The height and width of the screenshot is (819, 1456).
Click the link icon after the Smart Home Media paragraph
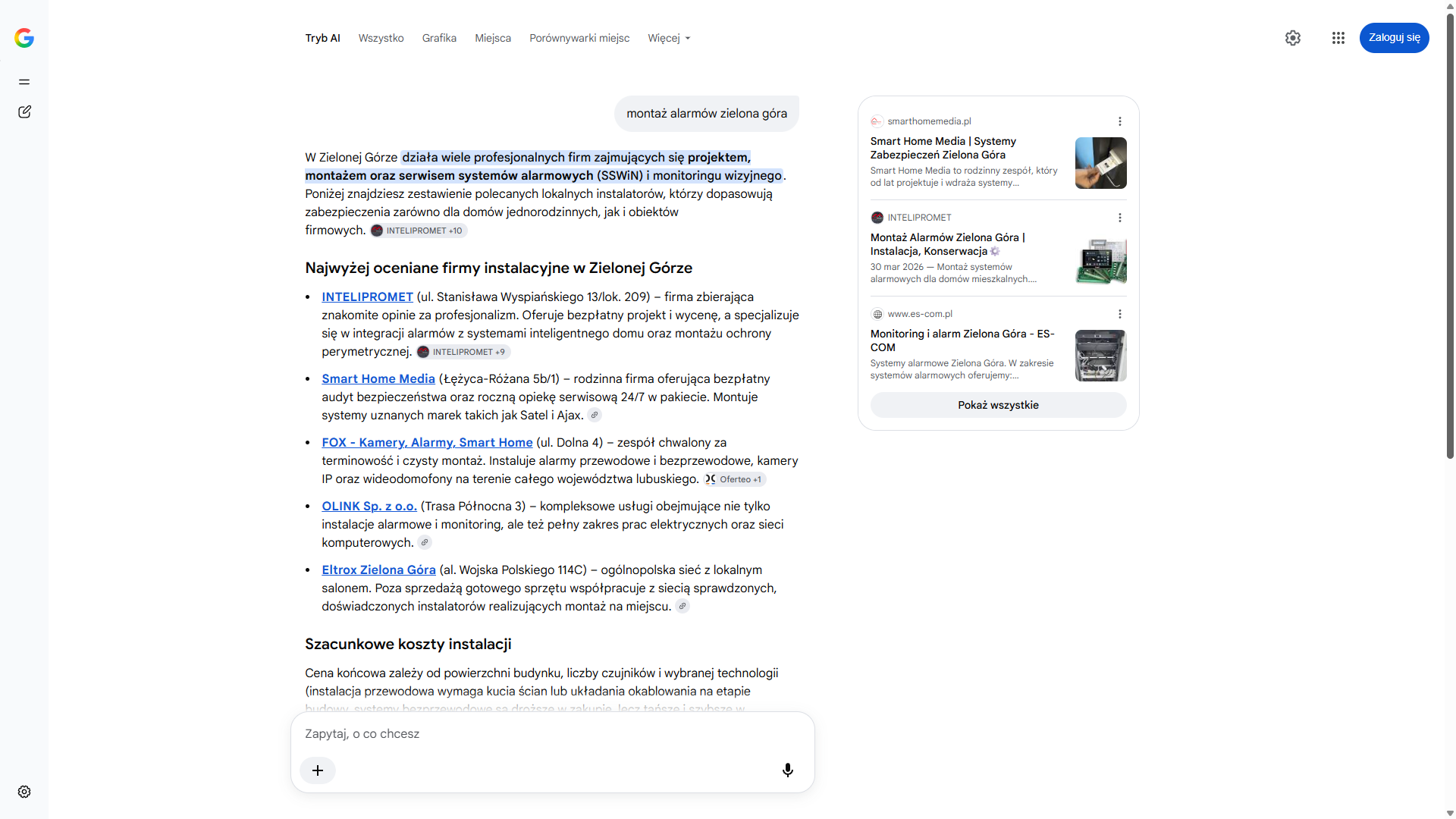tap(595, 416)
